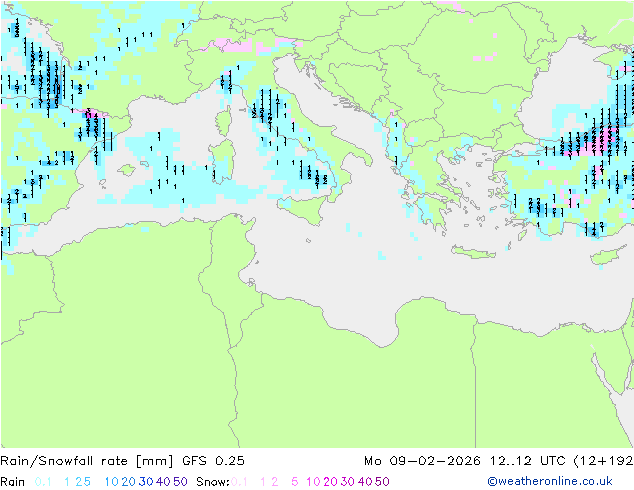Click the island of Corsica on the map
Image resolution: width=634 pixels, height=490 pixels.
[223, 121]
